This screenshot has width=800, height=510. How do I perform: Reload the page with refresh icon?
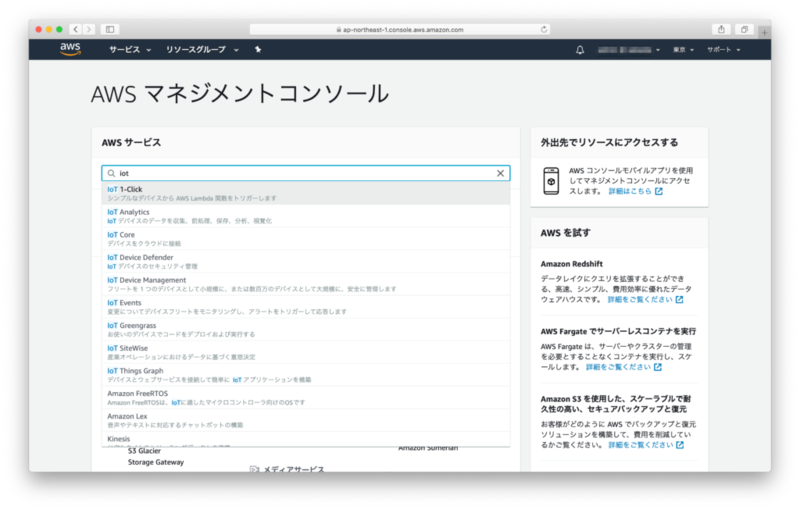(x=544, y=30)
